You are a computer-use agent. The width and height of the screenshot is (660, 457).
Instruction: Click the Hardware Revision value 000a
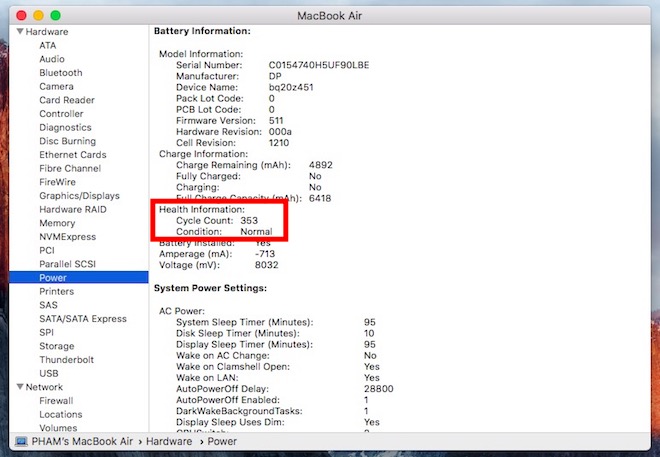point(280,132)
